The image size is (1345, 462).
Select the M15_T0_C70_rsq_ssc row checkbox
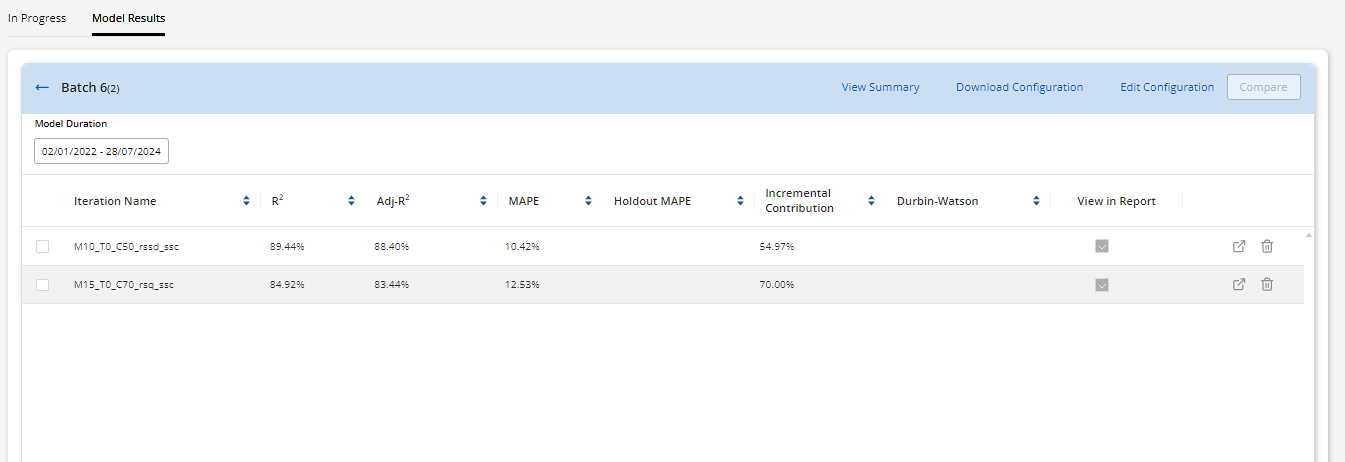tap(43, 285)
